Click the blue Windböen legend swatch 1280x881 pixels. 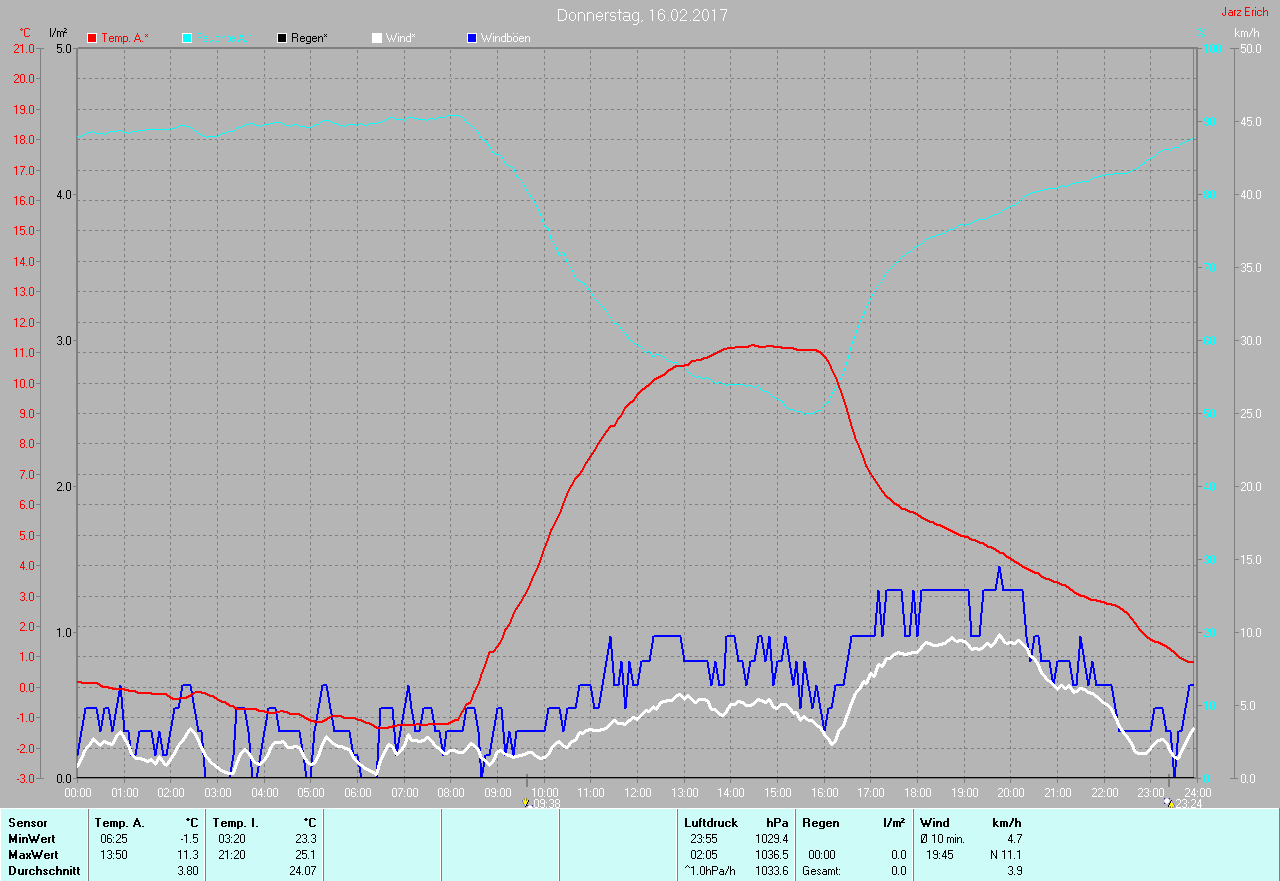[472, 38]
